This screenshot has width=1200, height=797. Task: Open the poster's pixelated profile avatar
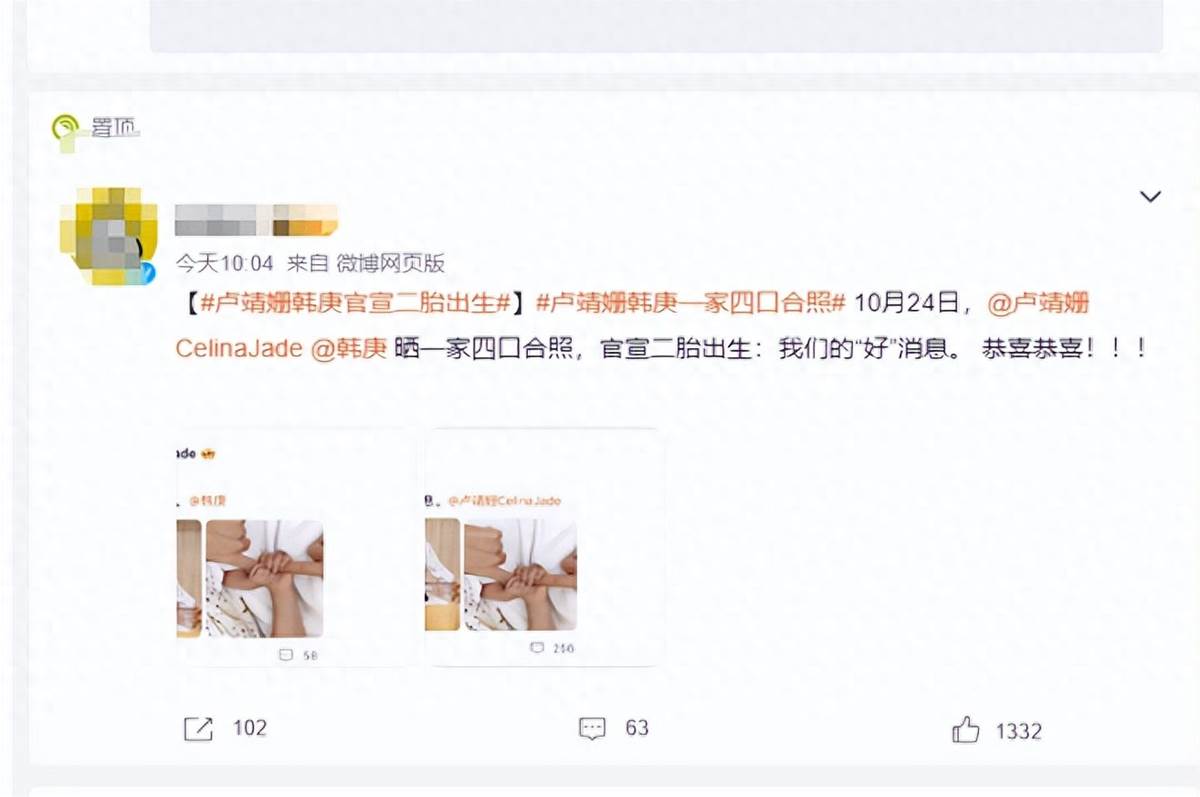[109, 236]
